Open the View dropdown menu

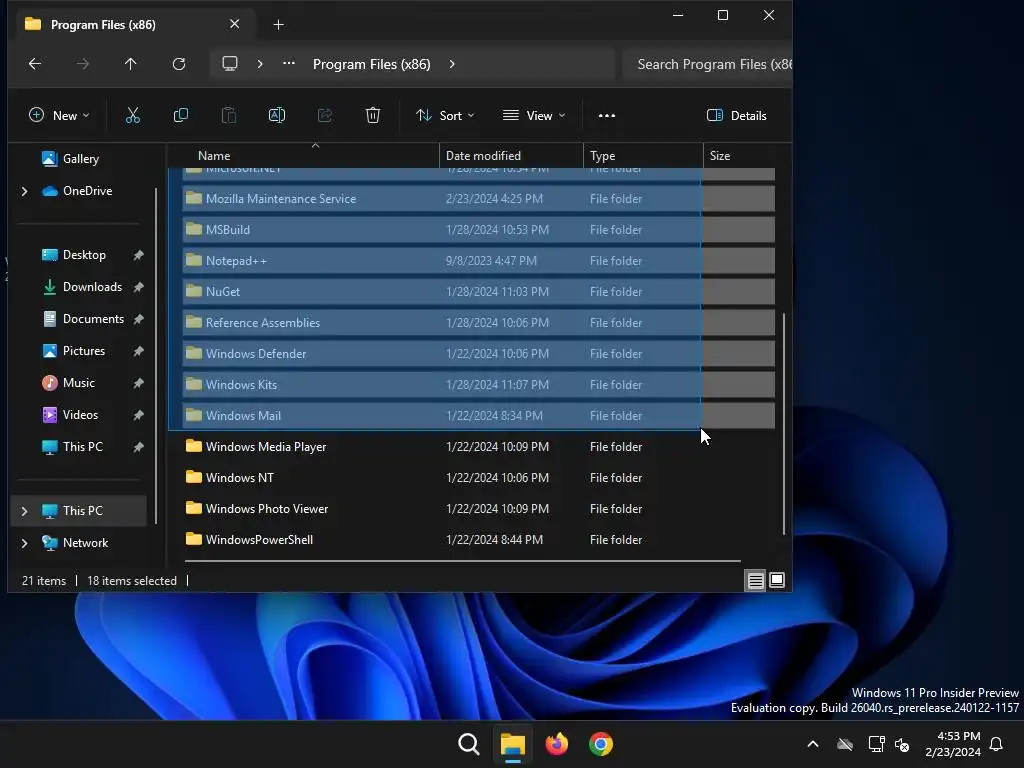coord(534,116)
